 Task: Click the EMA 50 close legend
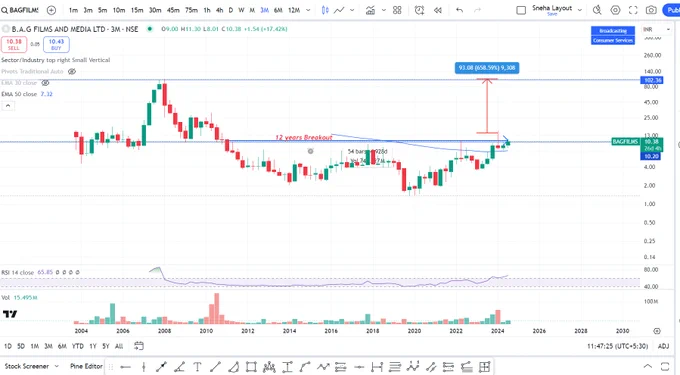pyautogui.click(x=19, y=94)
